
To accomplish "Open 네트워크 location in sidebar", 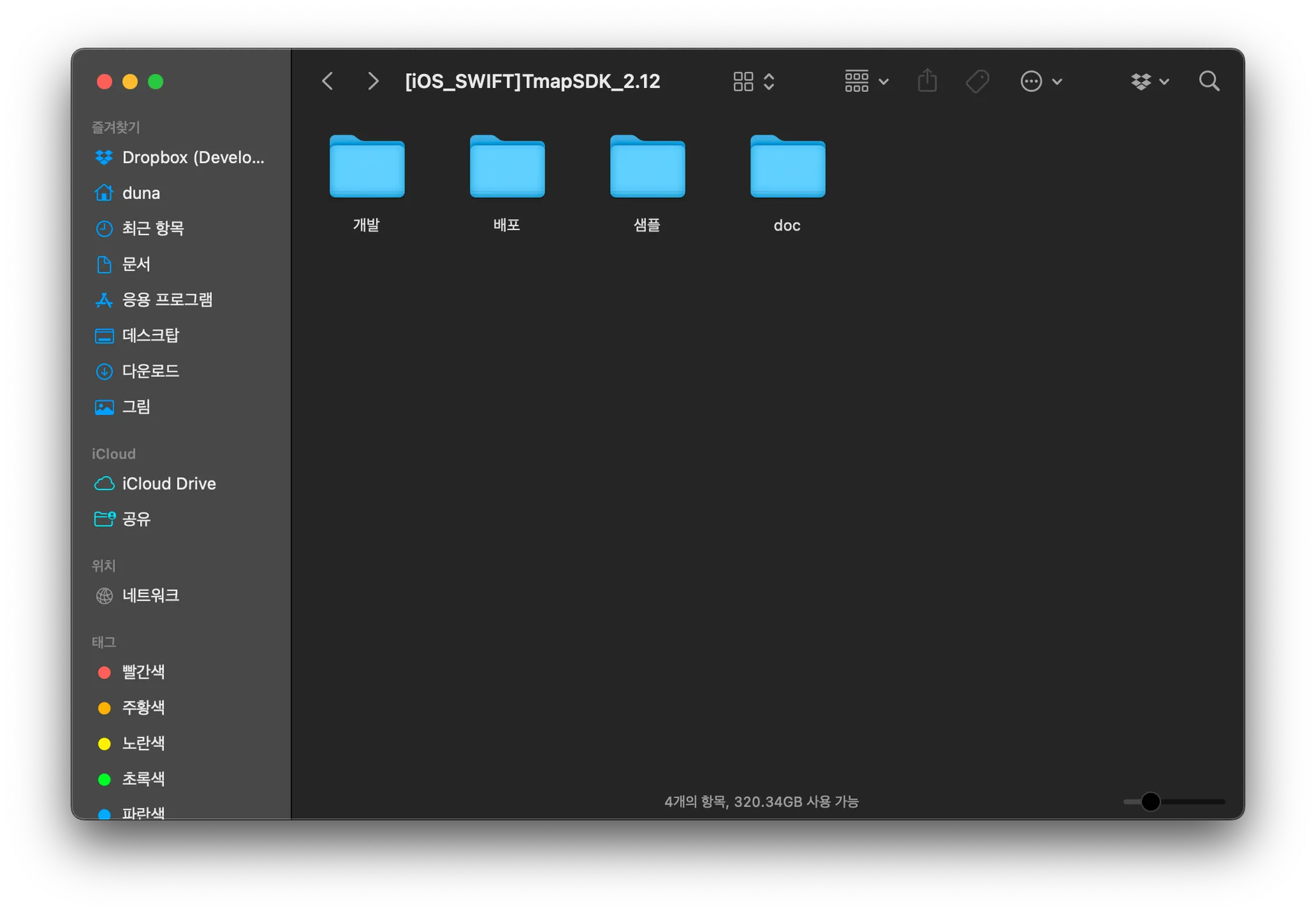I will click(150, 595).
